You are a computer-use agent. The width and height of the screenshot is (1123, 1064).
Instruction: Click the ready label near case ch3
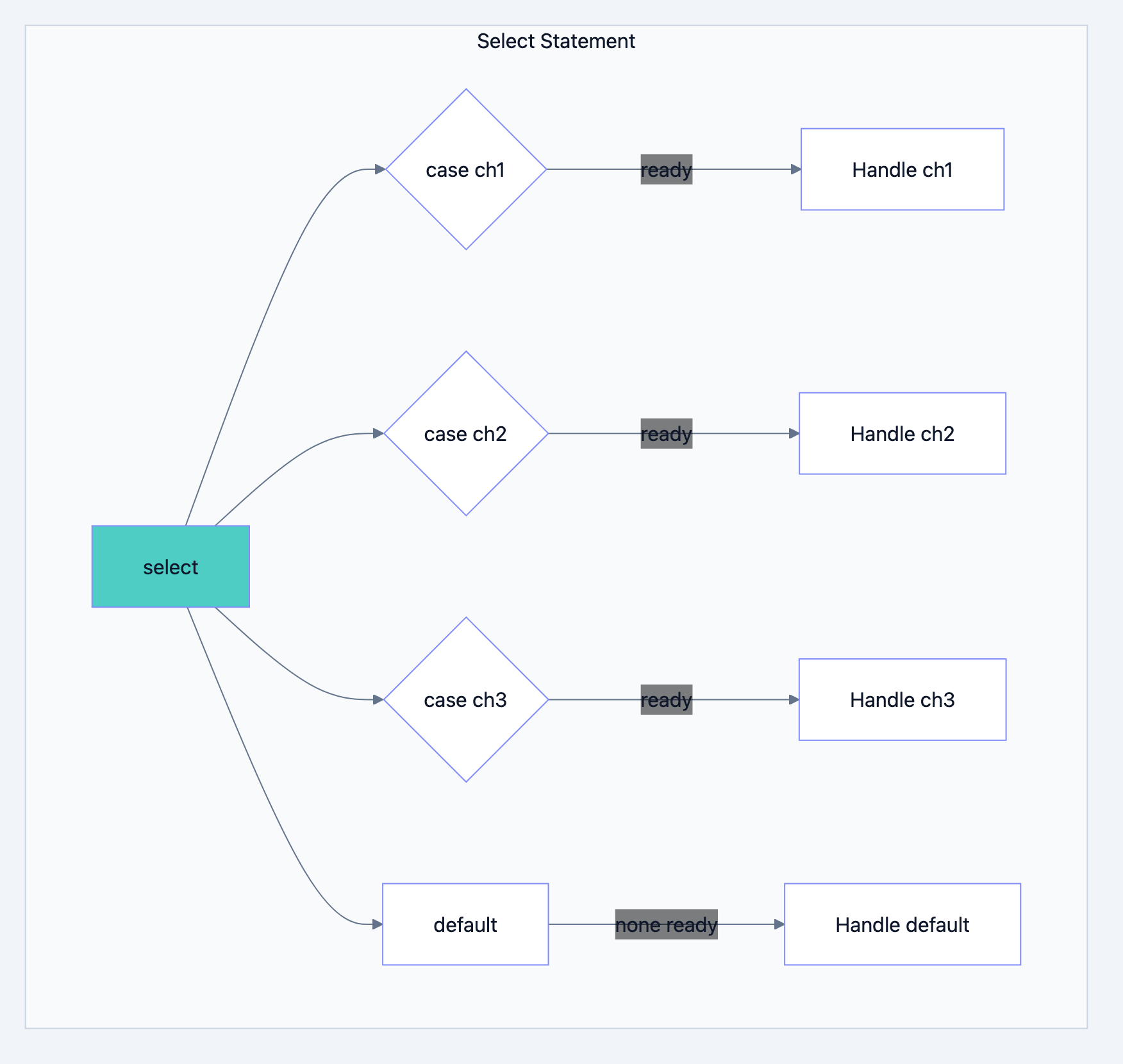pos(666,700)
